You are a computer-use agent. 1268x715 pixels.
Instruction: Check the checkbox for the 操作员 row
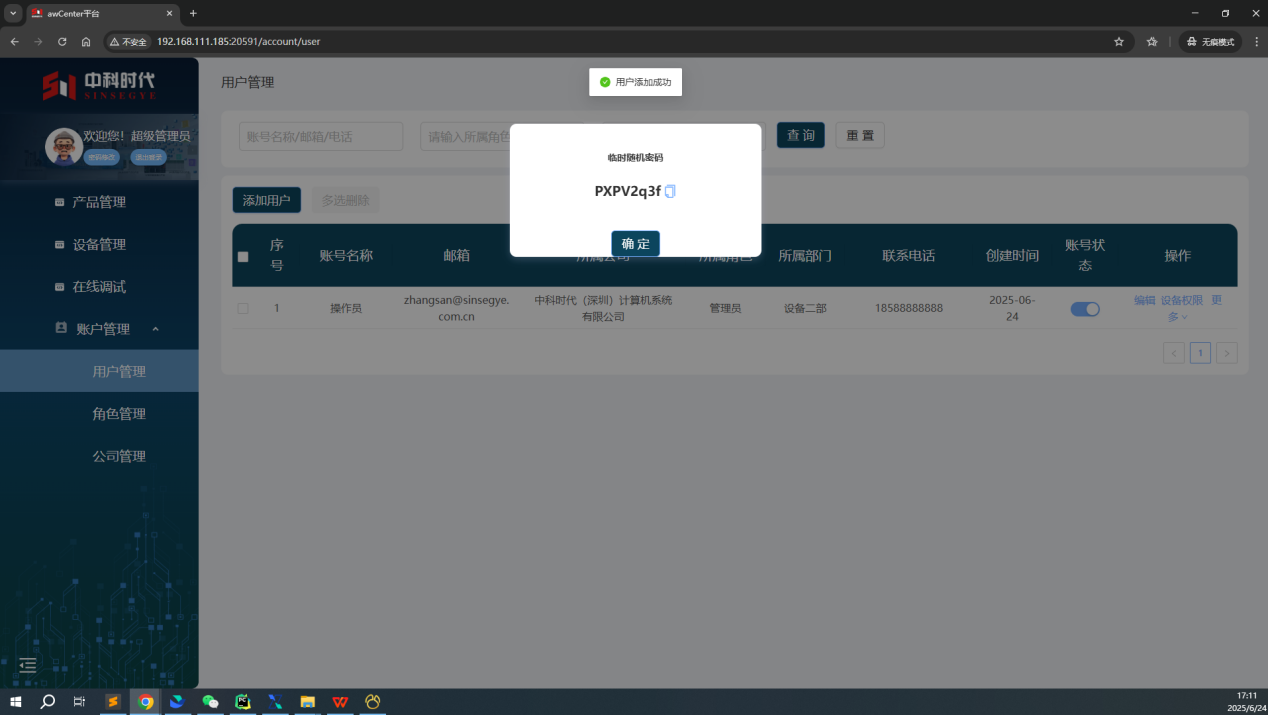click(x=243, y=308)
